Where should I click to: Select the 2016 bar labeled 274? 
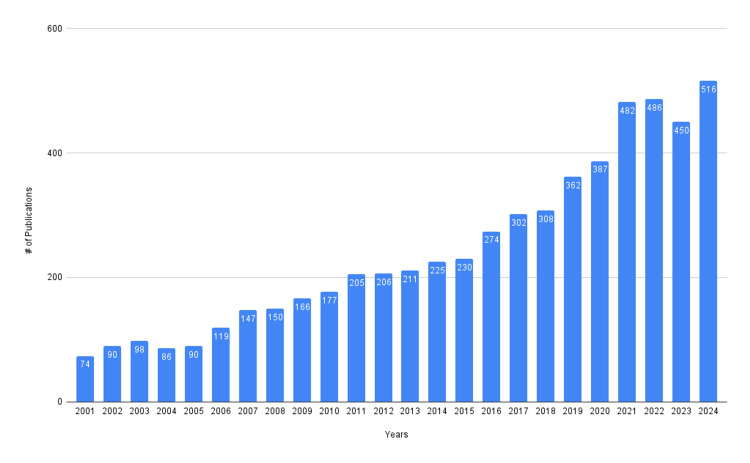click(491, 317)
